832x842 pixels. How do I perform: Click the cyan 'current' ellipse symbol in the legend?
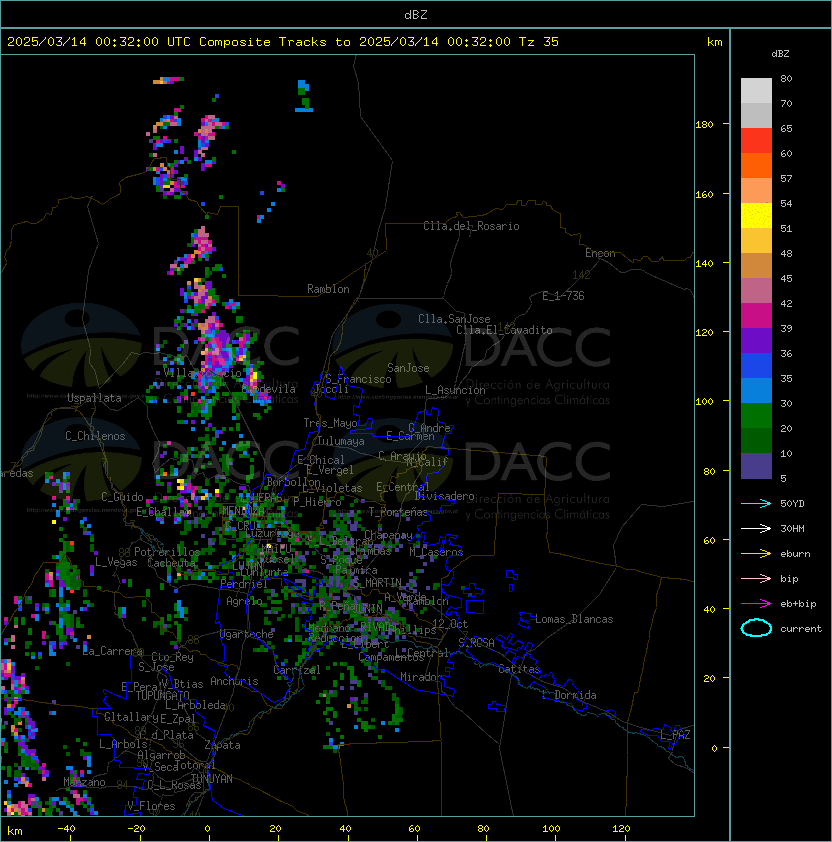click(x=756, y=628)
